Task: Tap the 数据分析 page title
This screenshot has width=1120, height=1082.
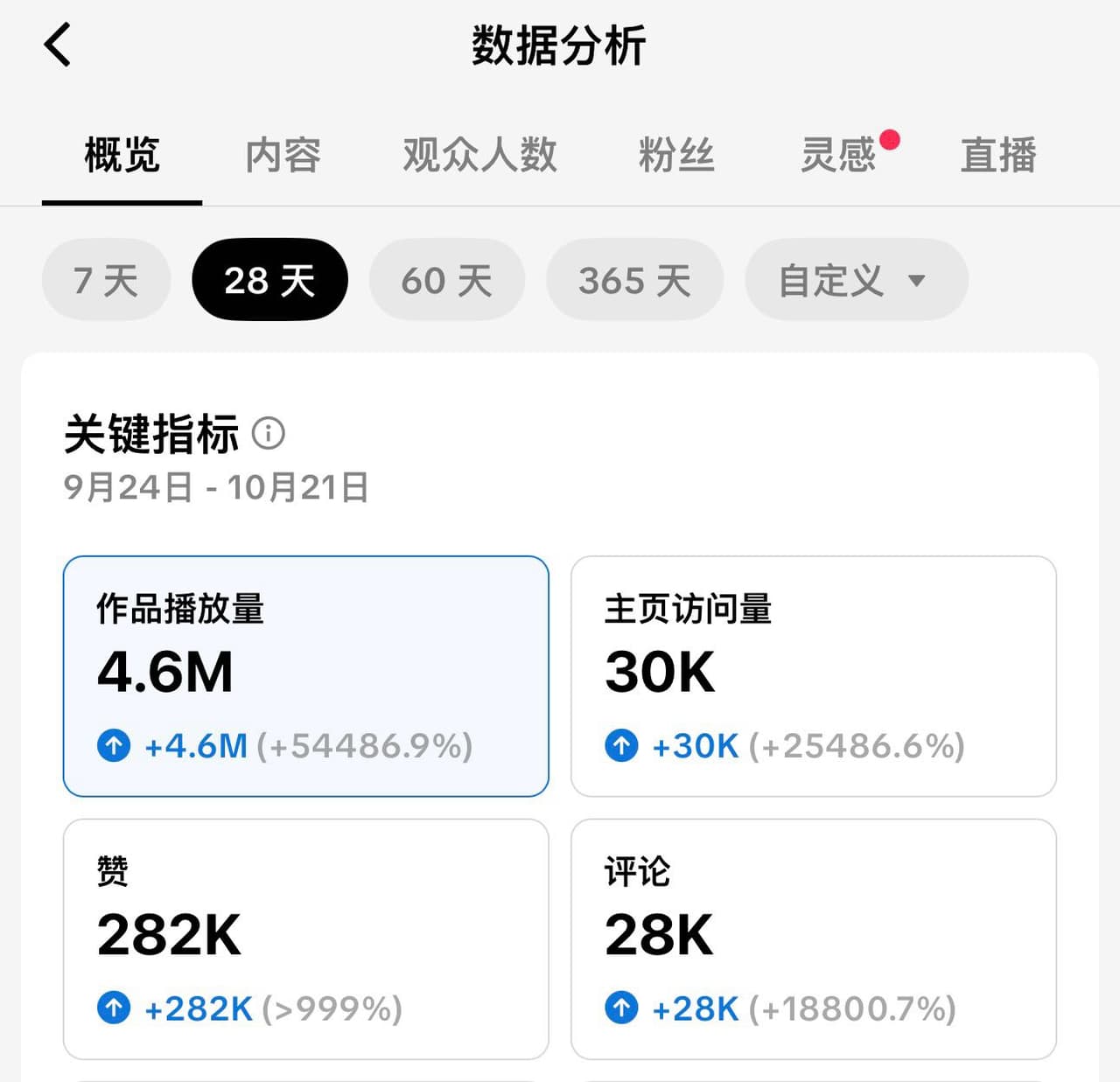Action: 559,45
